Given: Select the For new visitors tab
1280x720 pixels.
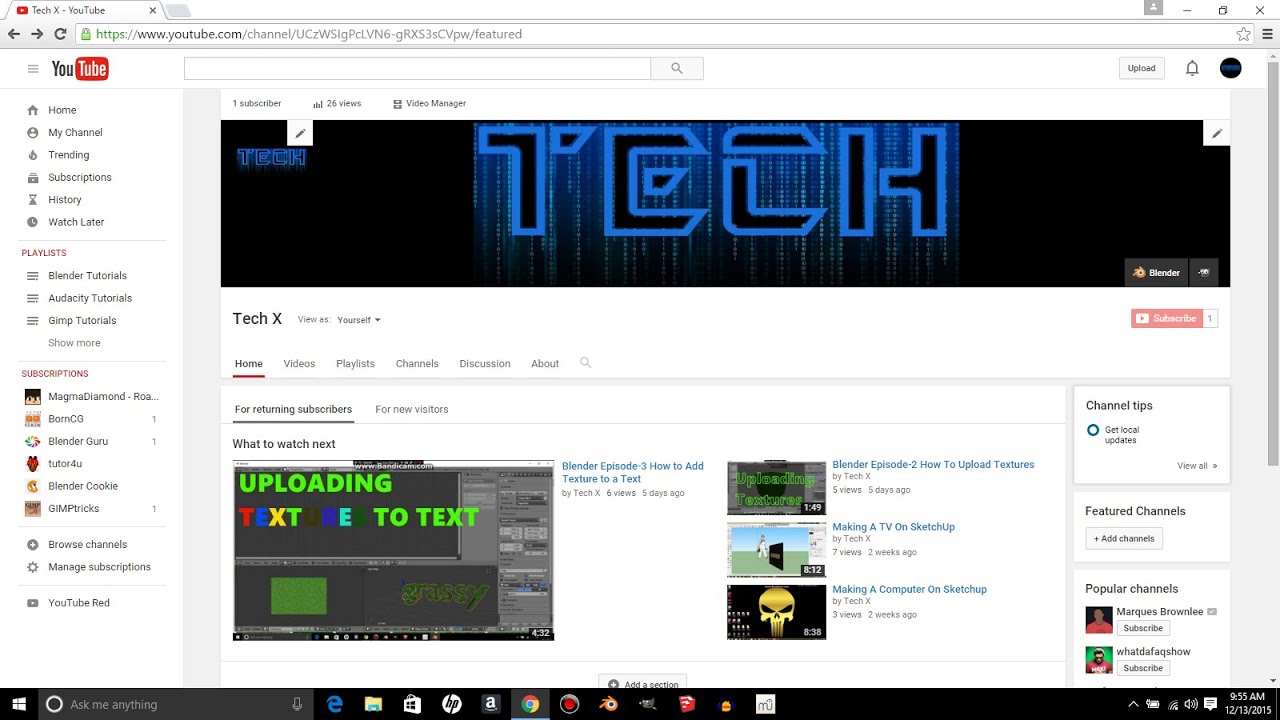Looking at the screenshot, I should pyautogui.click(x=412, y=409).
